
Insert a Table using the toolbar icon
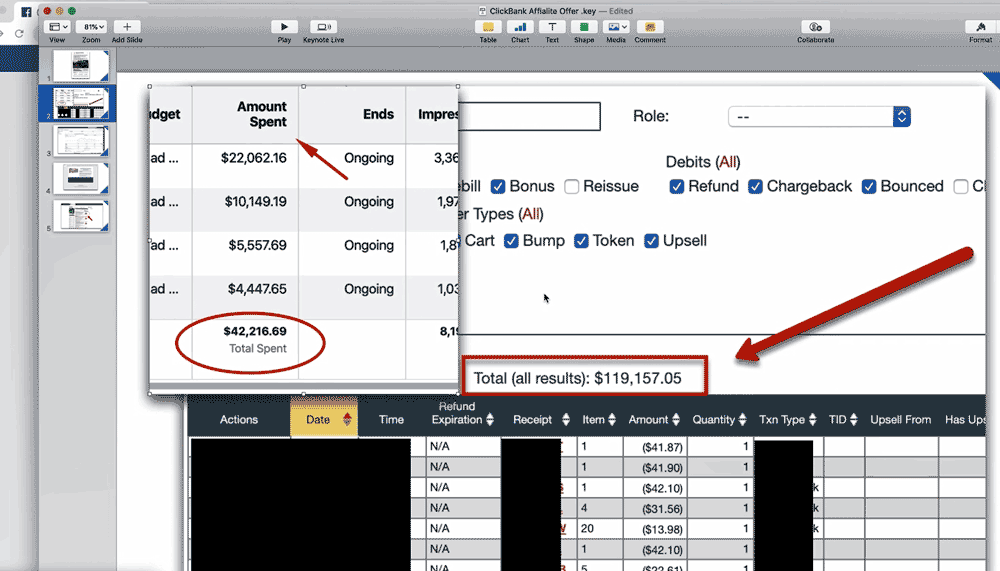[488, 27]
